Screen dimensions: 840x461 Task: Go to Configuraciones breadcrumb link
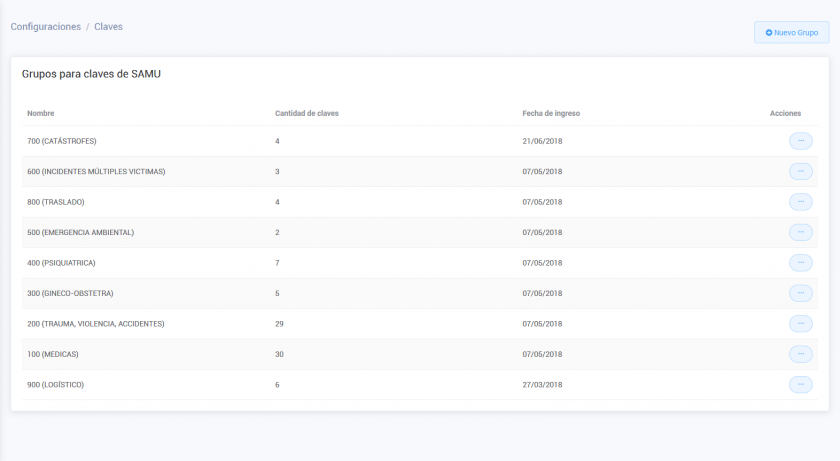coord(46,27)
